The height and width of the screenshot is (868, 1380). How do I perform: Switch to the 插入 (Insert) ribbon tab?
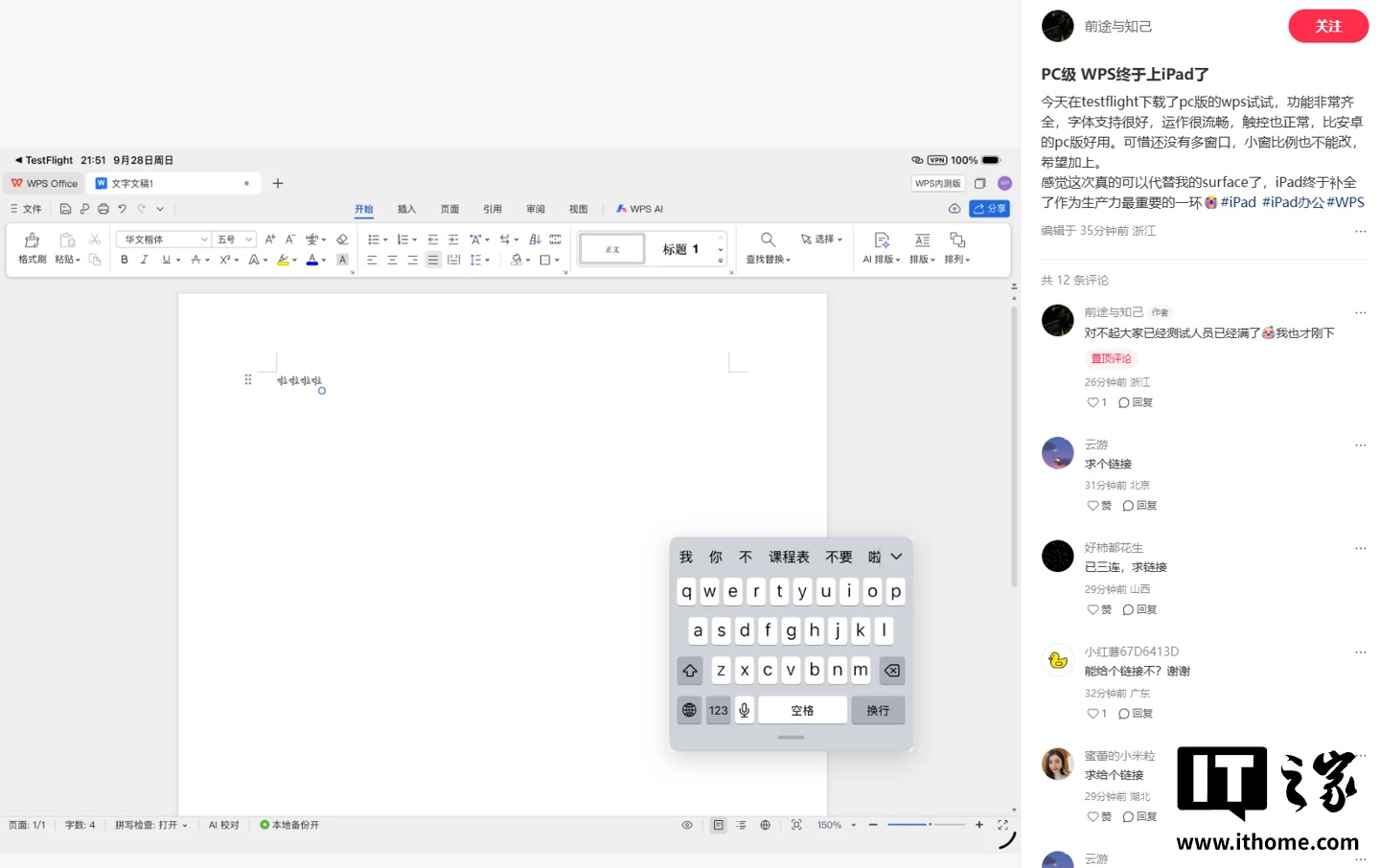(x=406, y=209)
